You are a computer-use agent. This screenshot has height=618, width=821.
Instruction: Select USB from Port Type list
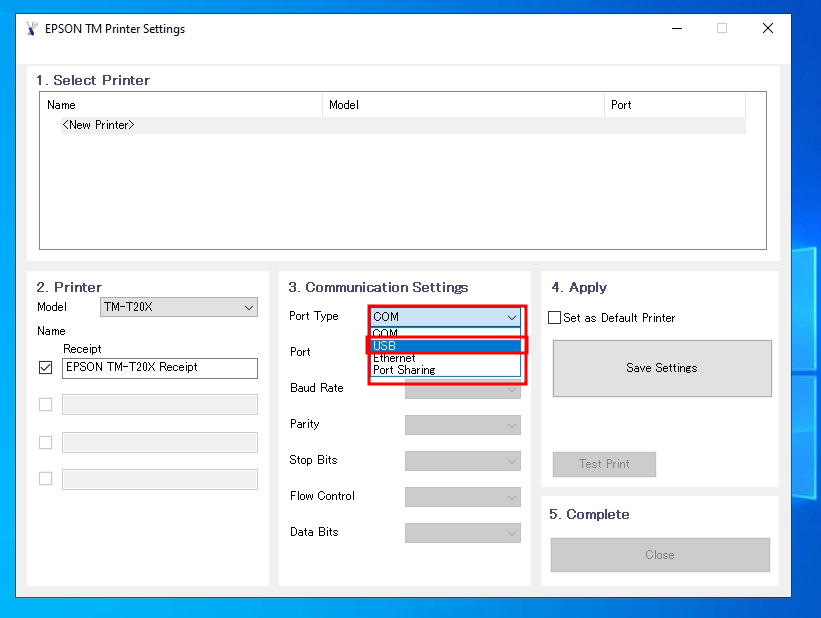(x=445, y=346)
